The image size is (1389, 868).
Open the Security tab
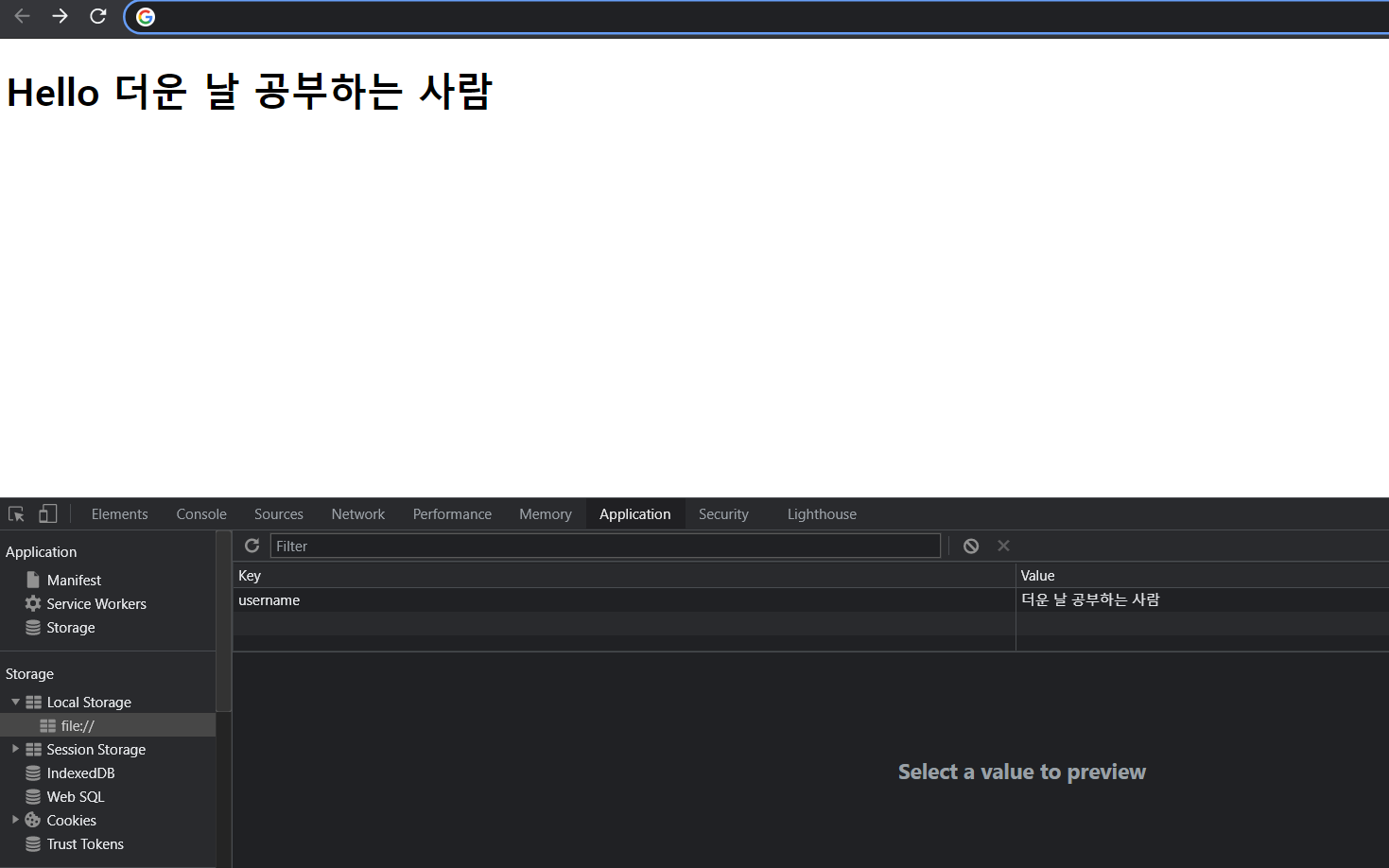723,514
